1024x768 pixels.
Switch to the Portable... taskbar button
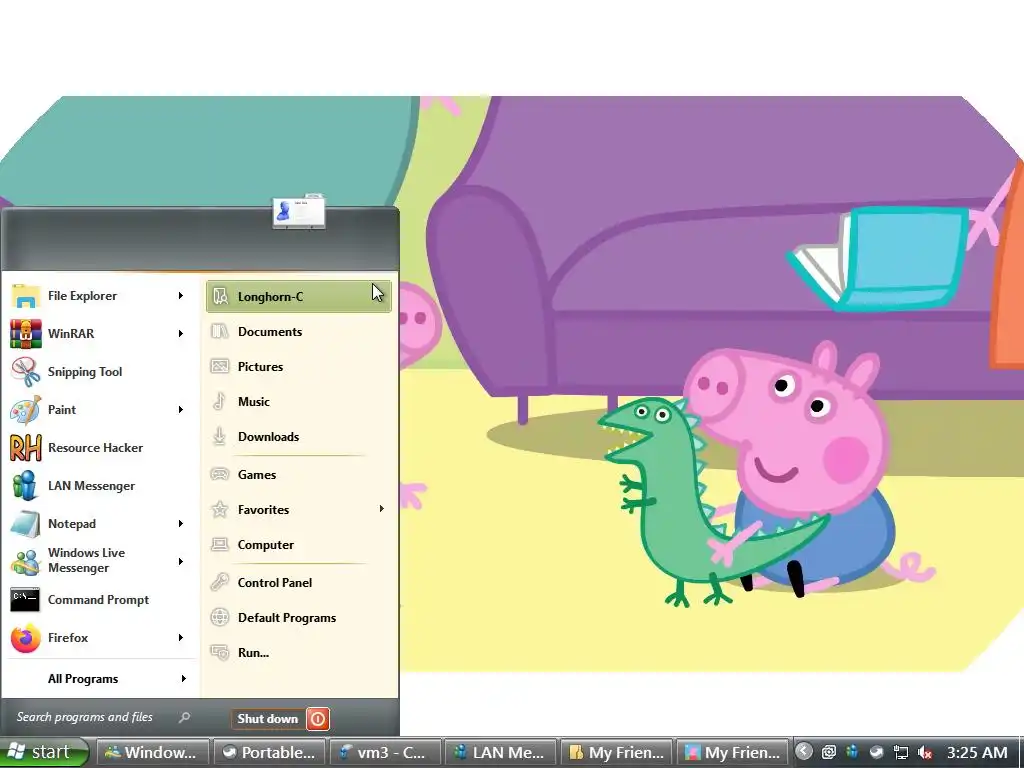(270, 752)
